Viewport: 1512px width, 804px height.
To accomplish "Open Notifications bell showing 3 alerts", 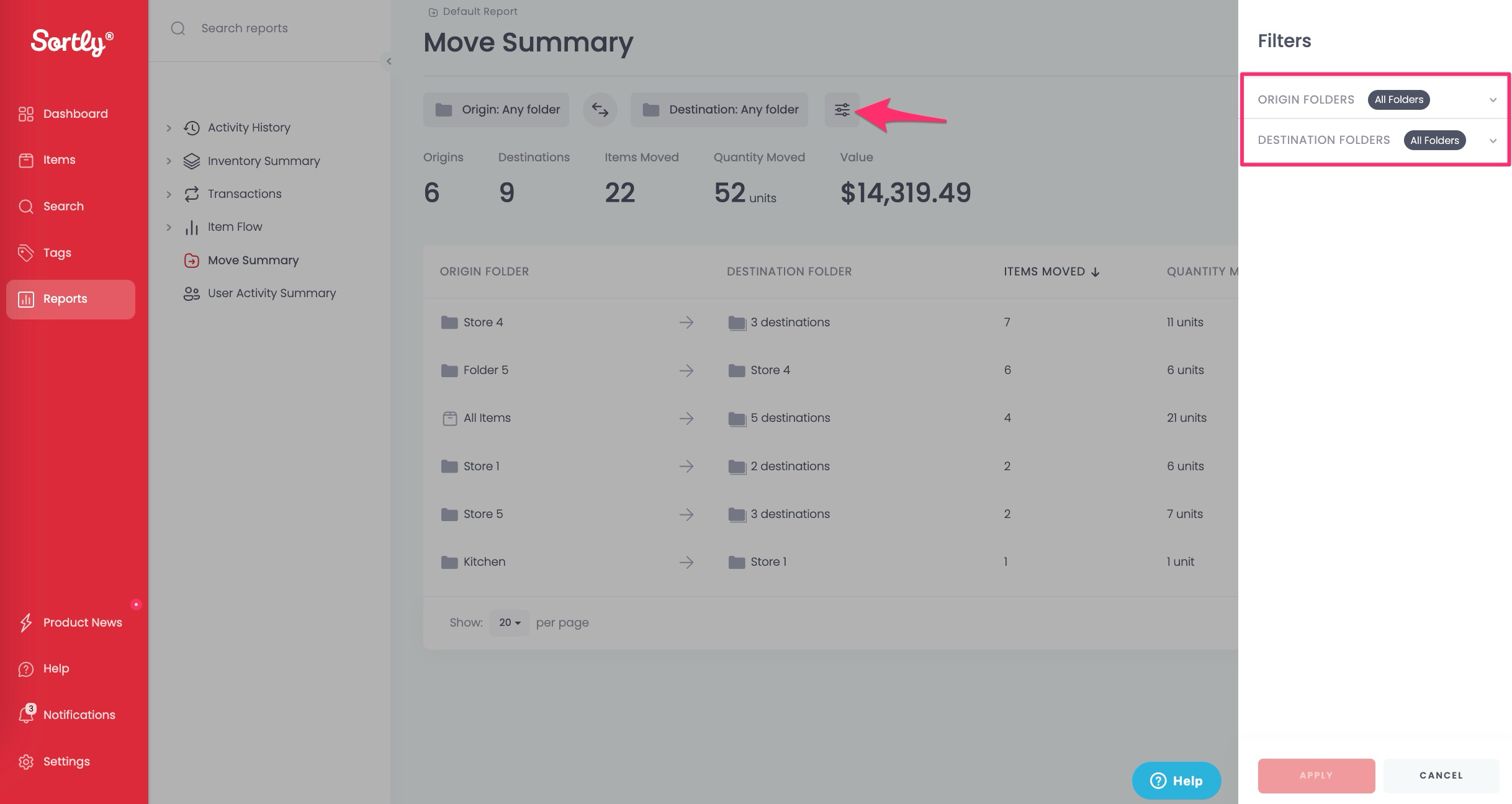I will pyautogui.click(x=26, y=714).
